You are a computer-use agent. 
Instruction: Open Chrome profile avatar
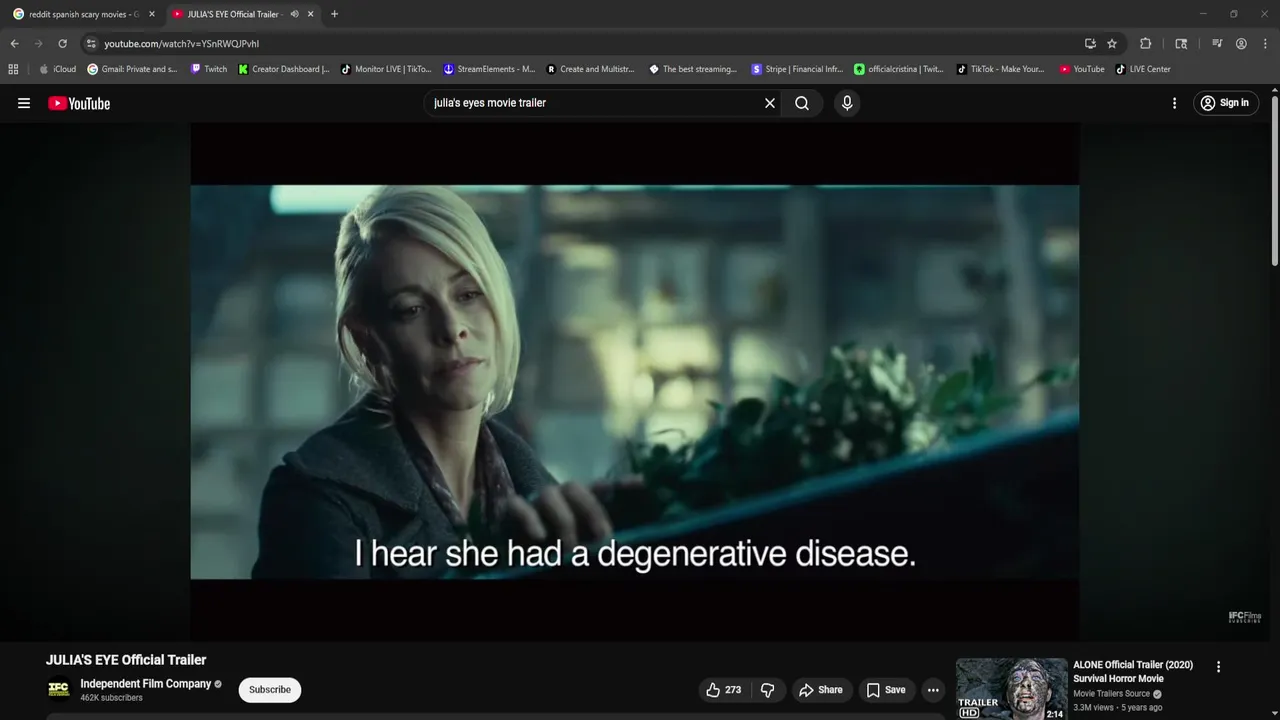[1241, 44]
